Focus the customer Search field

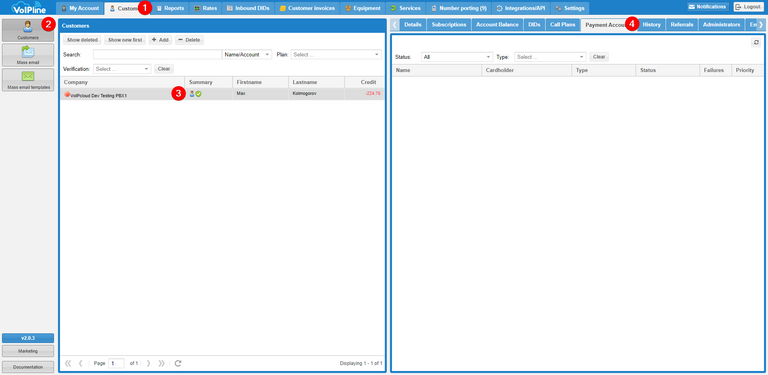pyautogui.click(x=157, y=55)
